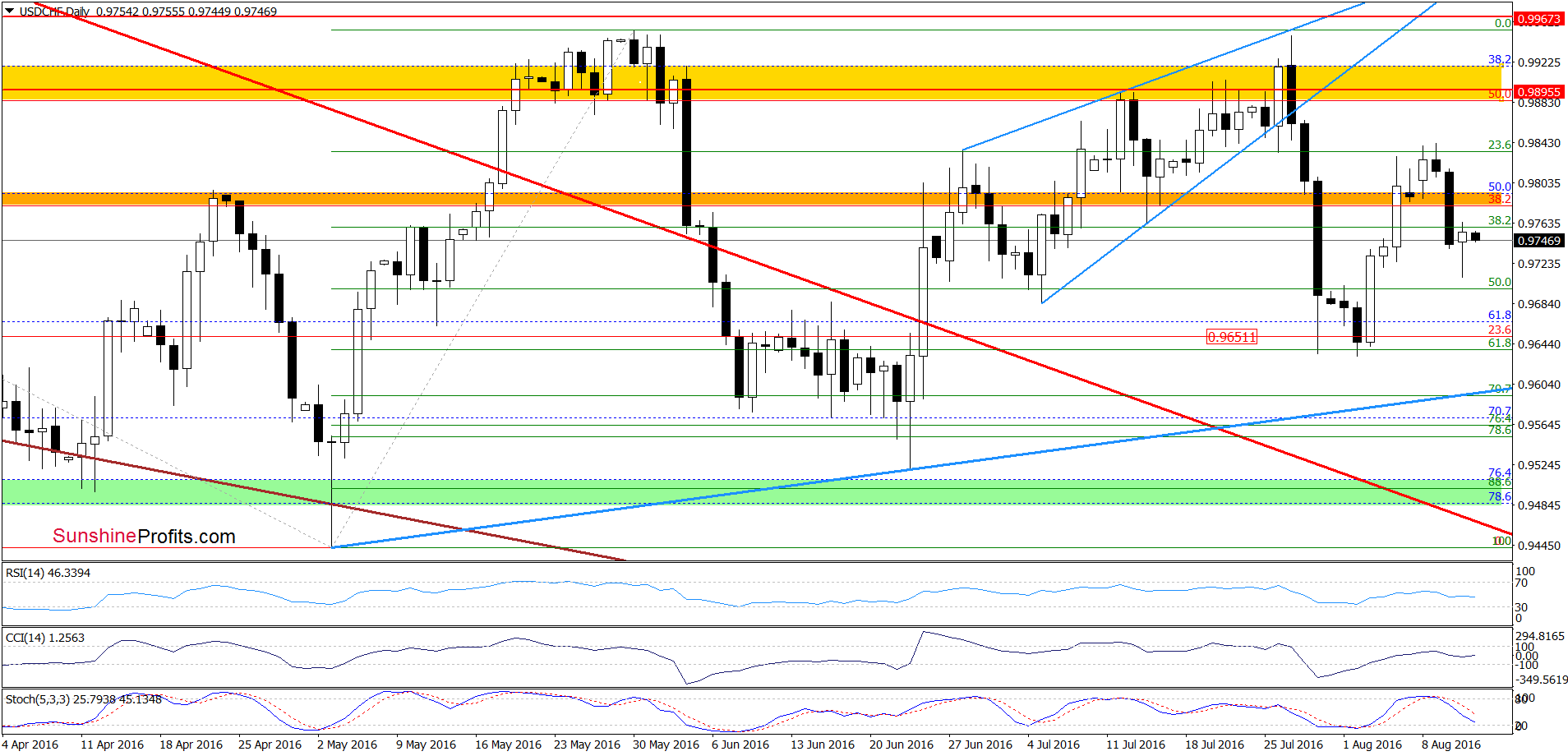Click the 0.96040 price axis label
Screen dimensions: 1568x756
(x=1538, y=385)
